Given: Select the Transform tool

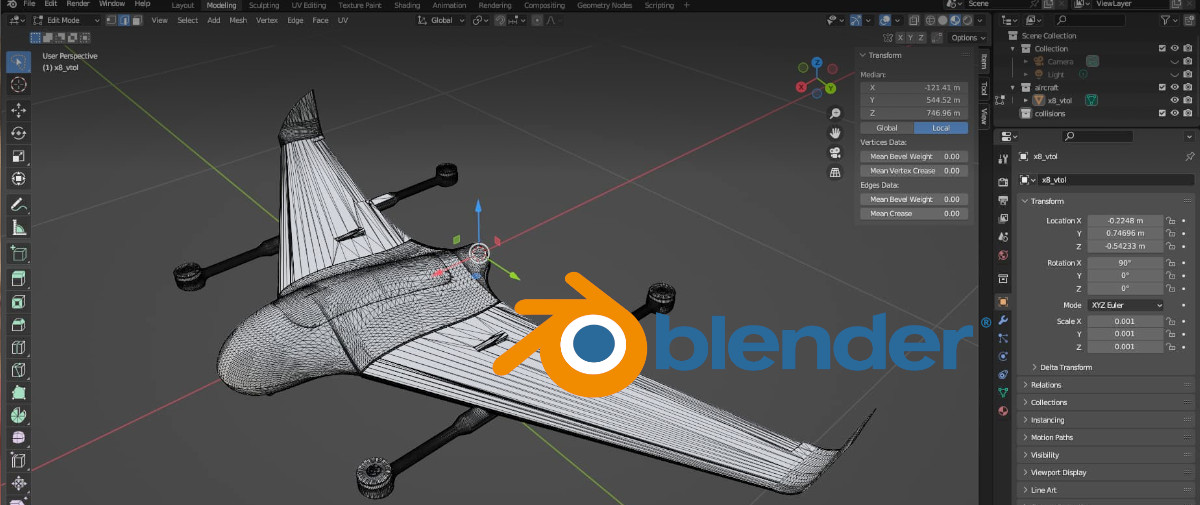Looking at the screenshot, I should [x=18, y=179].
